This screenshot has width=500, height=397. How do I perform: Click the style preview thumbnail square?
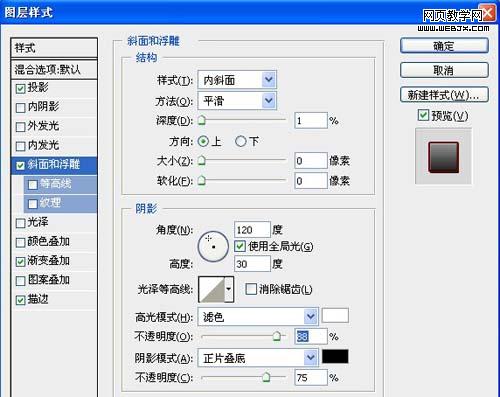pyautogui.click(x=443, y=157)
